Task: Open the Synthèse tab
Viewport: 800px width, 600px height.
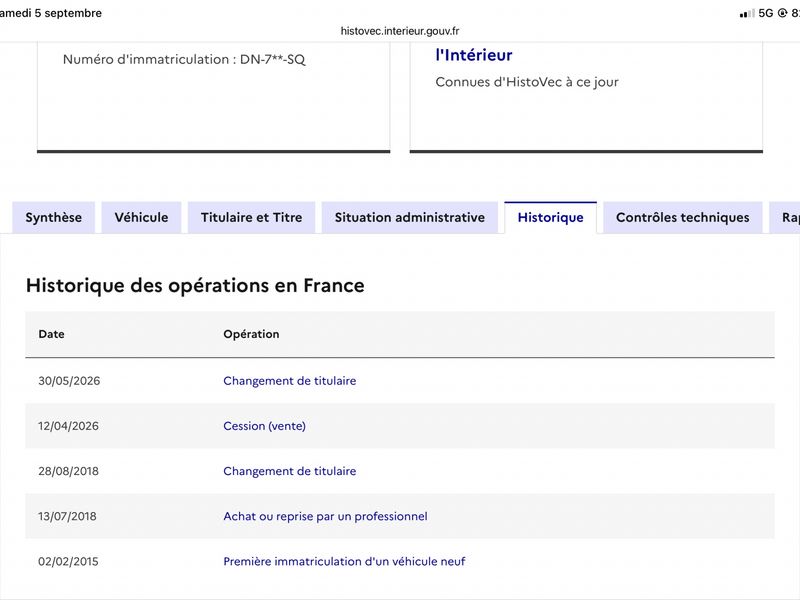Action: pos(54,217)
